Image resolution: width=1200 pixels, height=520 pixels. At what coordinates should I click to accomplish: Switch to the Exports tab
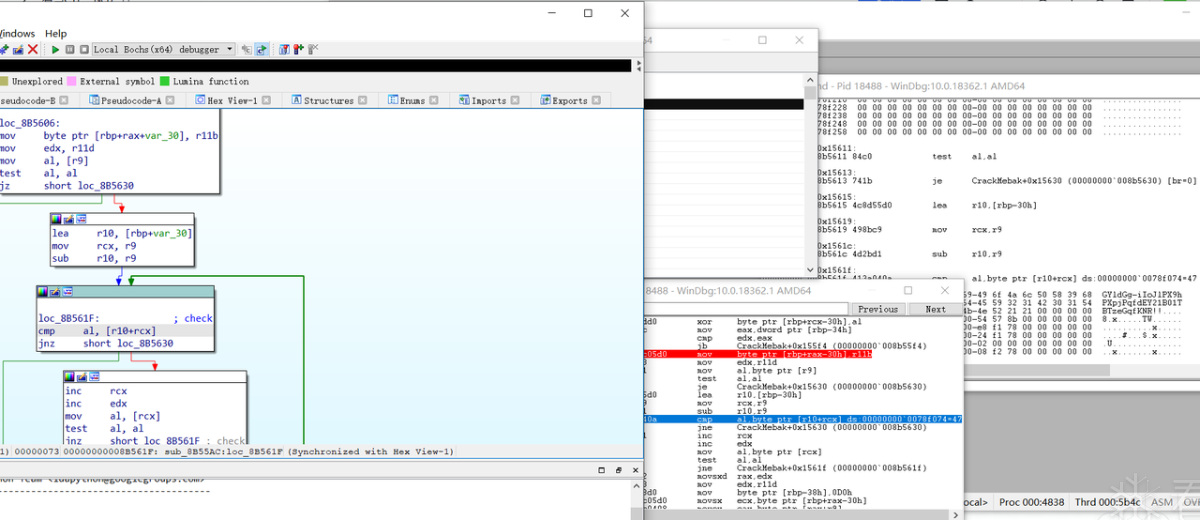(x=569, y=100)
